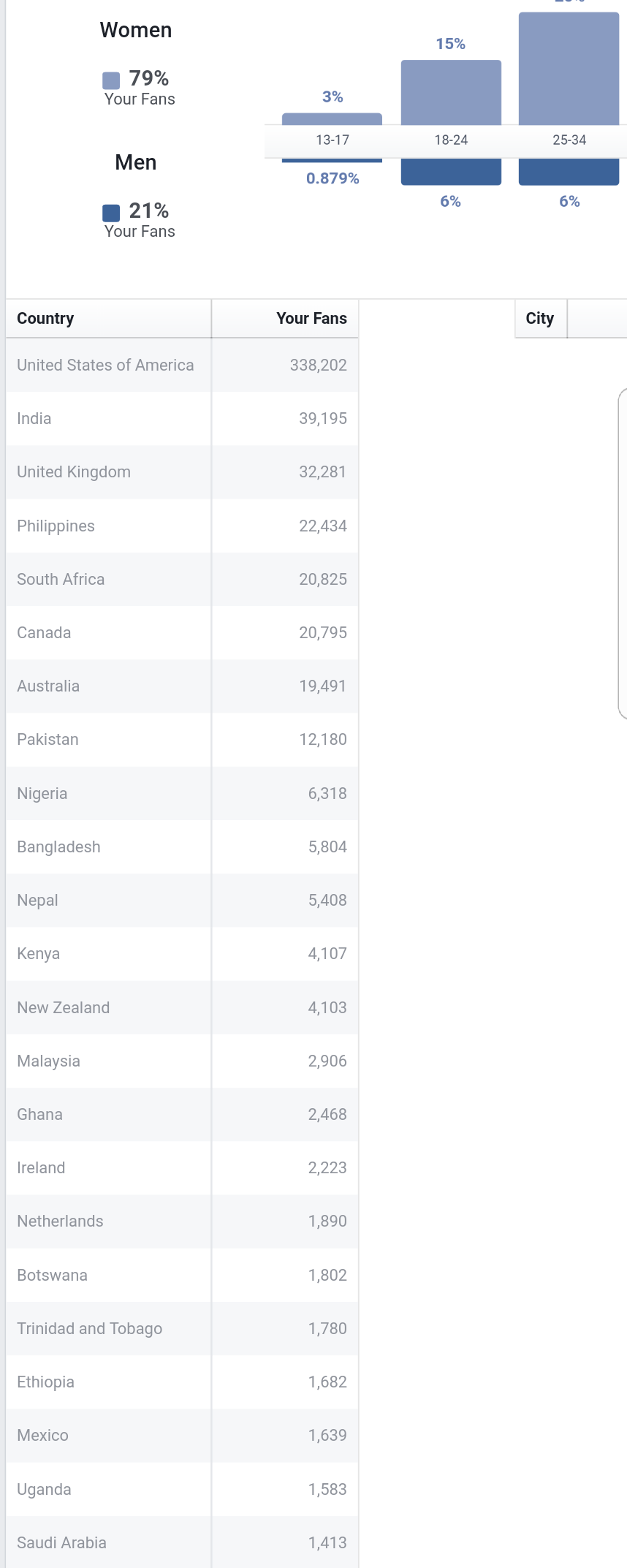Click the United Kingdom country entry
This screenshot has width=627, height=1568.
74,472
